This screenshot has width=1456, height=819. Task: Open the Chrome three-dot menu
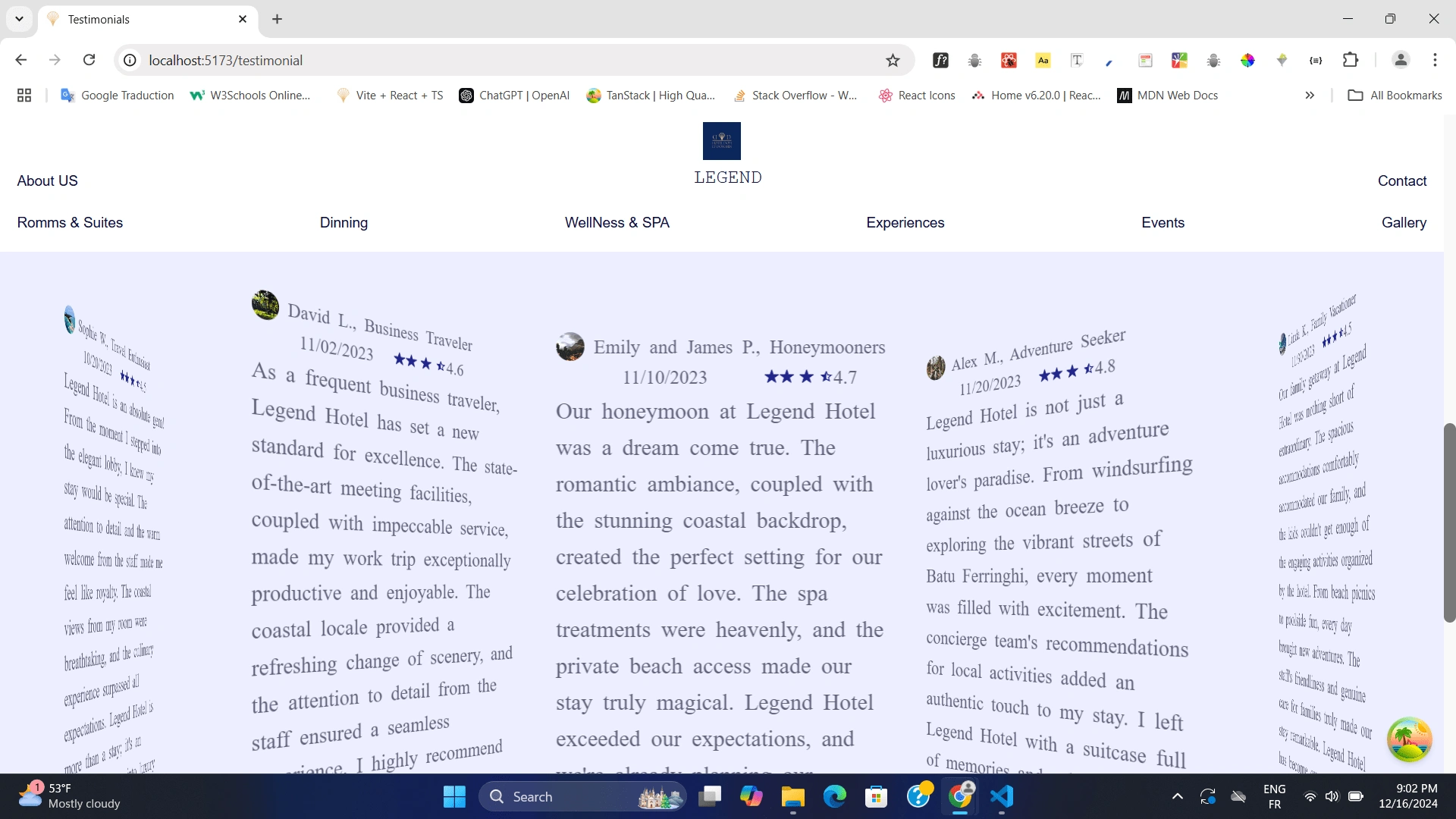[x=1435, y=60]
